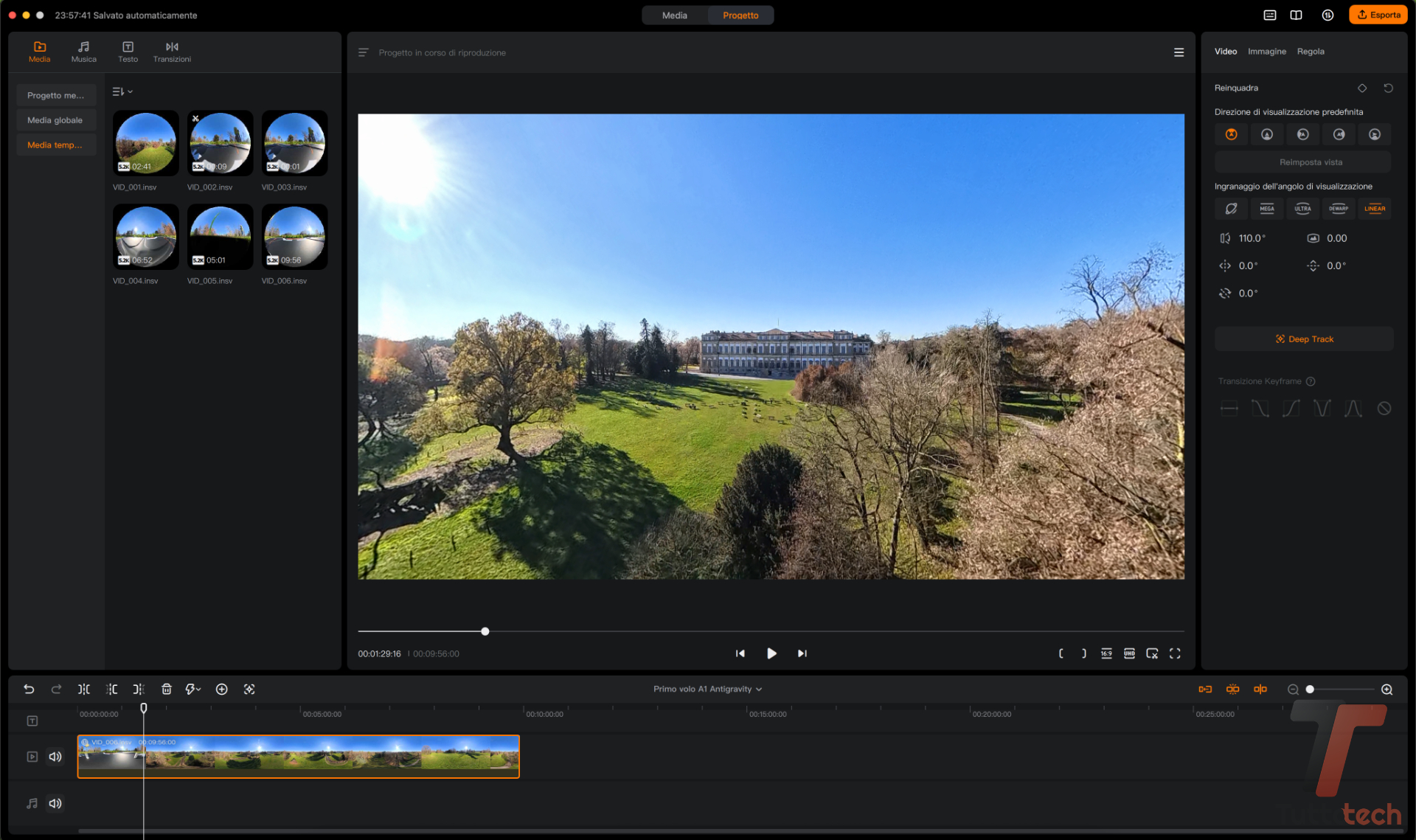Click the Esporta button

click(x=1378, y=15)
